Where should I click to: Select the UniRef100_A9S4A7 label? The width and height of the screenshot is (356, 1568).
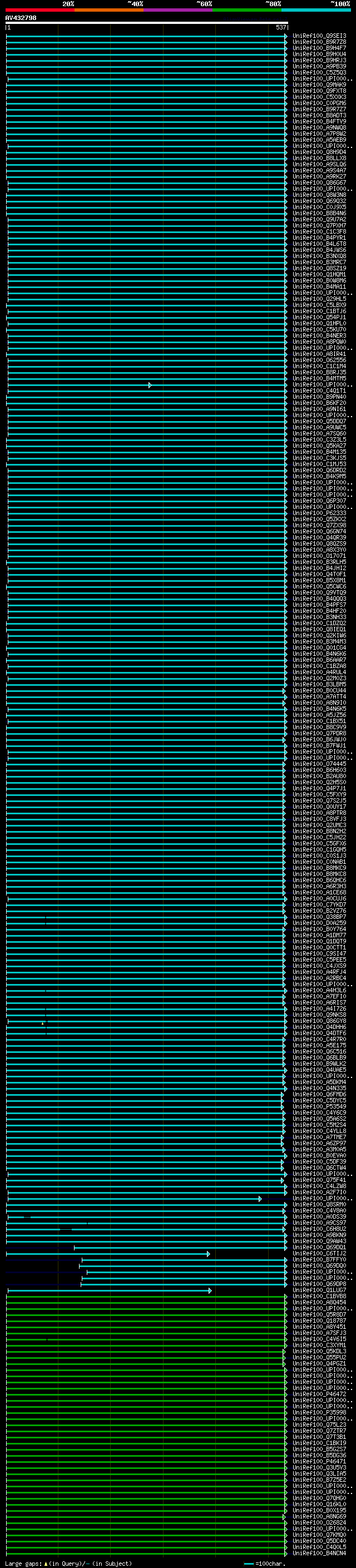pos(319,170)
